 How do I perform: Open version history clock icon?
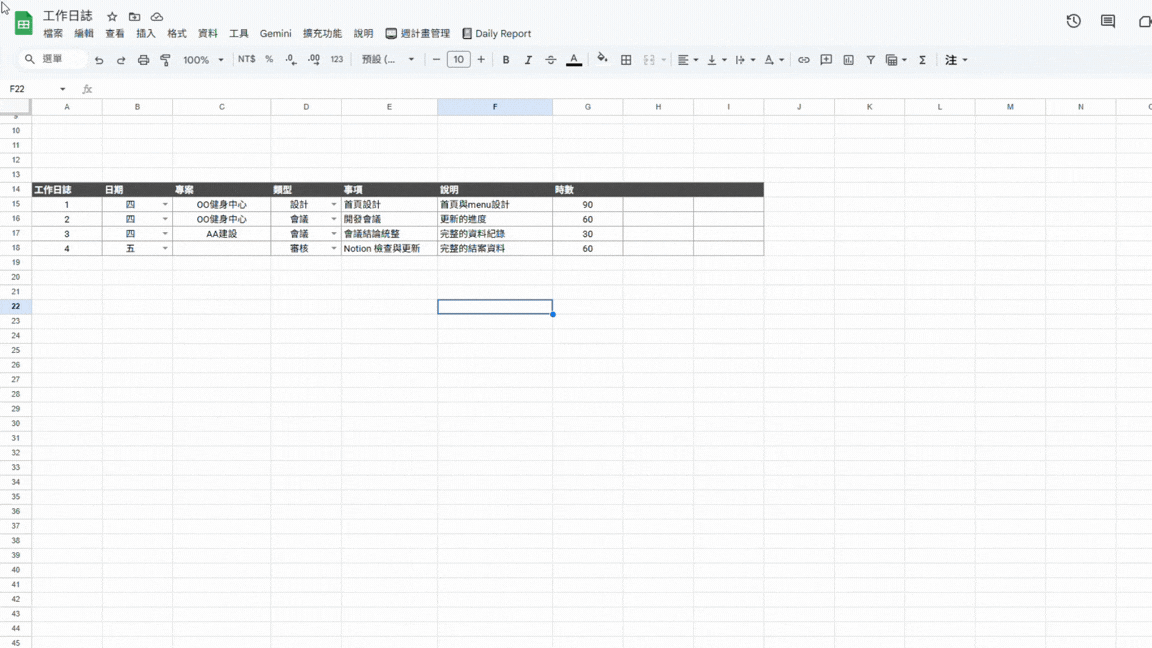pos(1073,21)
